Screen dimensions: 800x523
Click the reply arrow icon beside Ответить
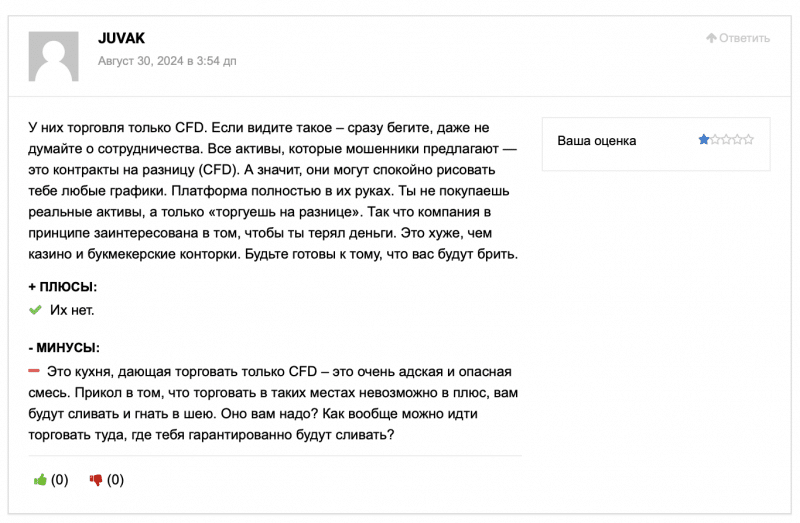tap(711, 38)
